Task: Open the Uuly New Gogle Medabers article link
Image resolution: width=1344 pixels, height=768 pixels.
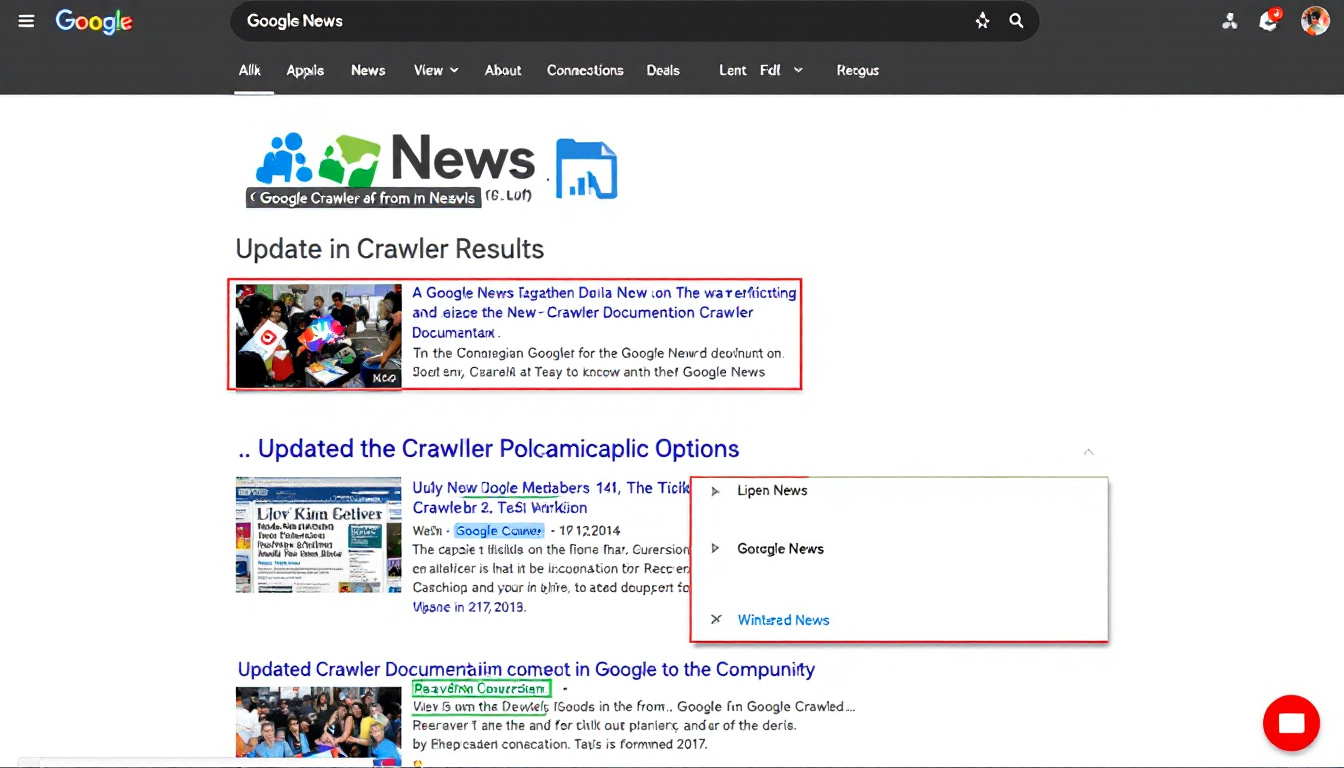Action: coord(550,498)
